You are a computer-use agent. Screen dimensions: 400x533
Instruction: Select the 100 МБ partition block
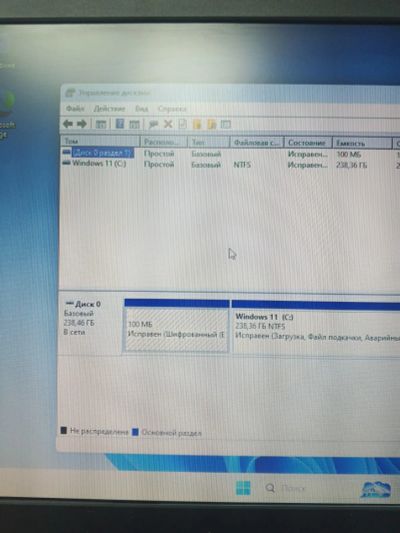pos(176,326)
